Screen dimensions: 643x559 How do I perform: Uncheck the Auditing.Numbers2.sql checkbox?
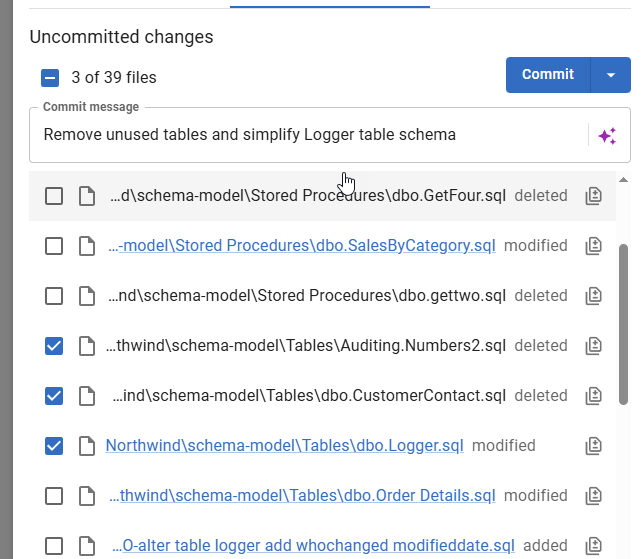(x=54, y=346)
